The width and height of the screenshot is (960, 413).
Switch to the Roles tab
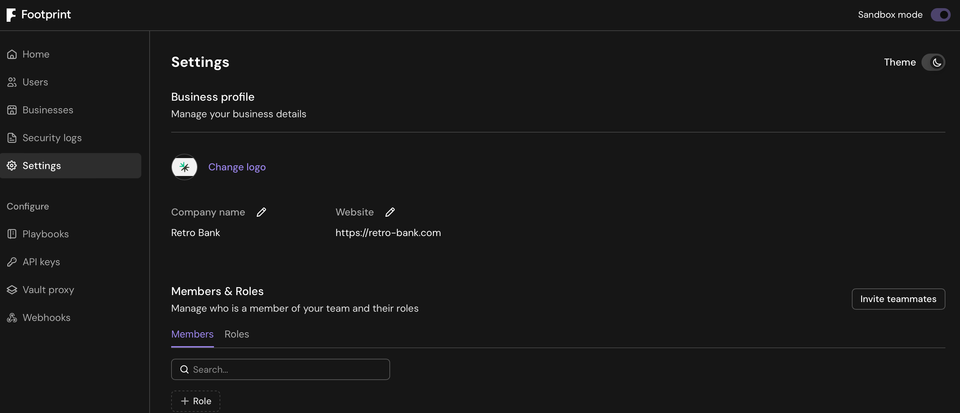(237, 334)
